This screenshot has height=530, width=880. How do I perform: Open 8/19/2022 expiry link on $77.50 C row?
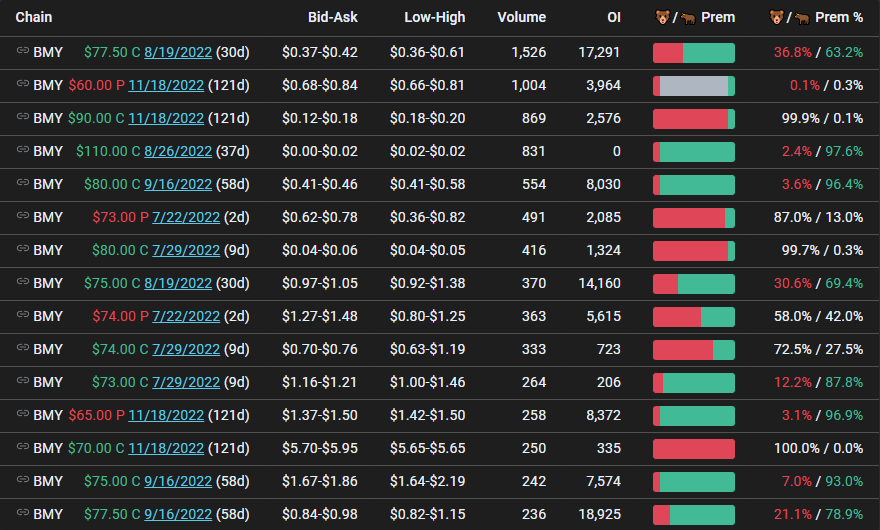point(178,52)
